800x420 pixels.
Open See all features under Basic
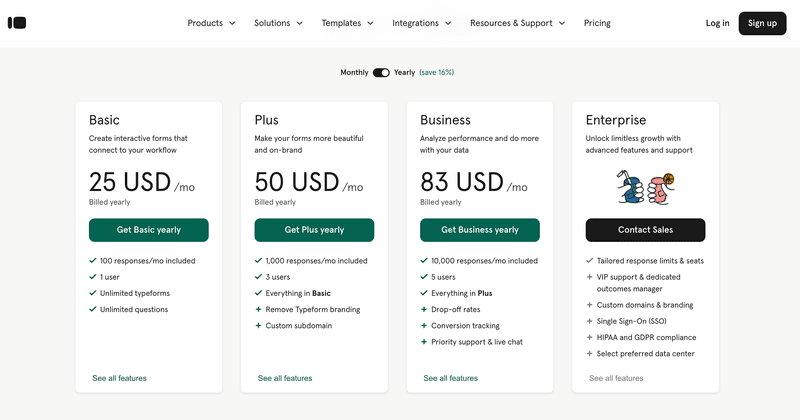click(119, 378)
